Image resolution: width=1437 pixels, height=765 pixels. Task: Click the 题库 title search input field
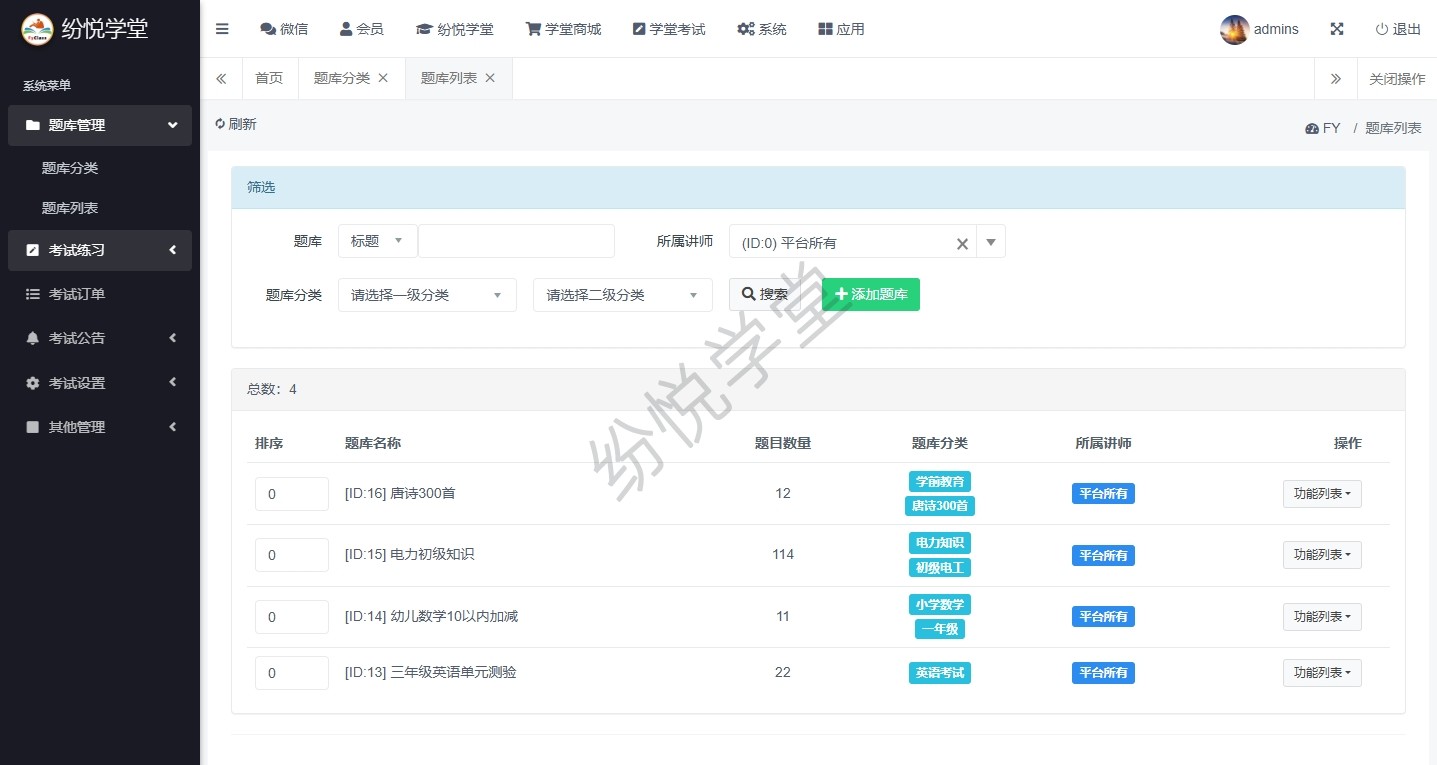tap(516, 241)
